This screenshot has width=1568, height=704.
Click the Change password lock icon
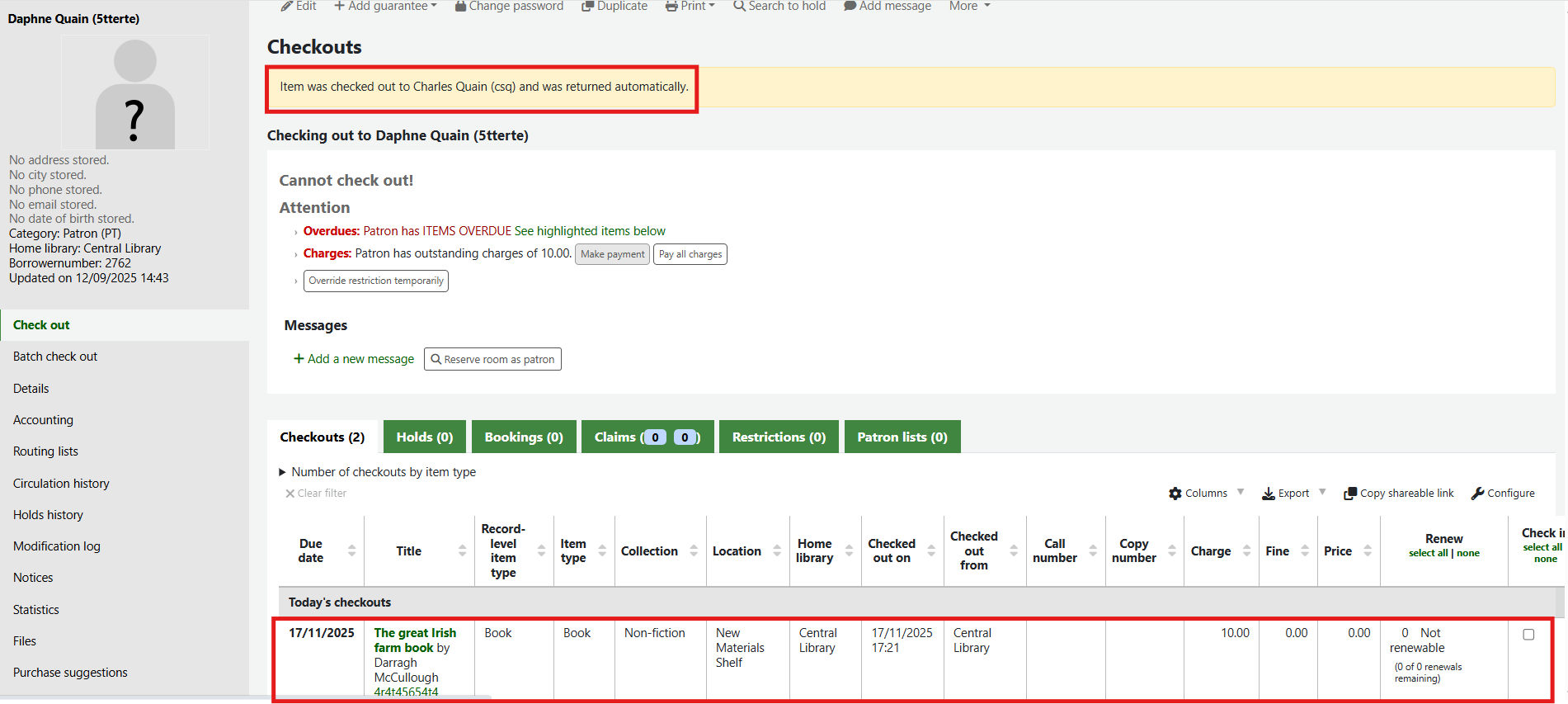tap(460, 7)
